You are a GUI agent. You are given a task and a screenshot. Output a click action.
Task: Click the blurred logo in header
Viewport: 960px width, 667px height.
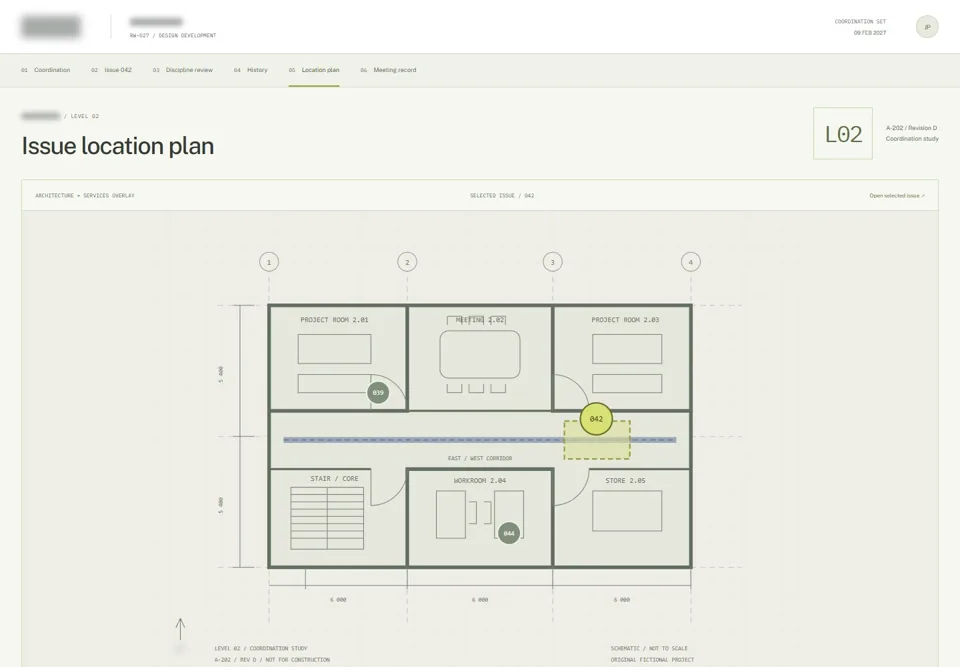point(50,27)
